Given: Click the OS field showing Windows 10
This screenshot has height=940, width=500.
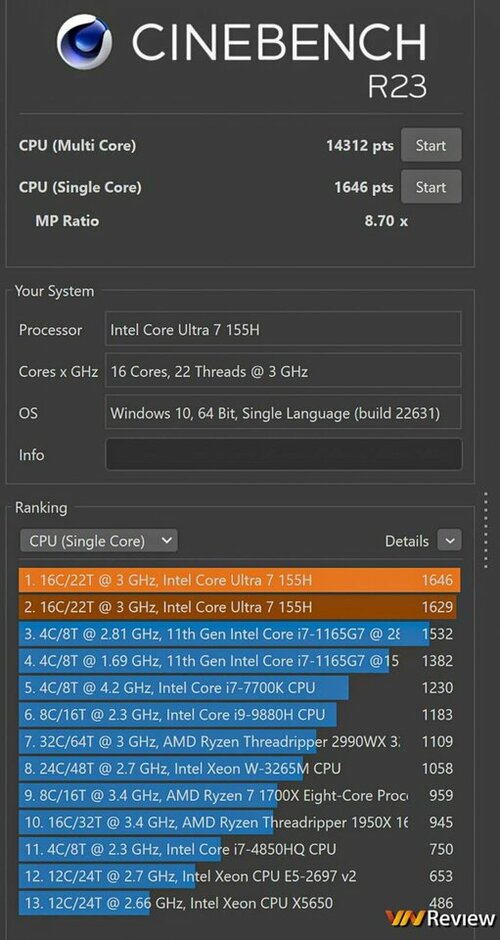Looking at the screenshot, I should coord(283,412).
